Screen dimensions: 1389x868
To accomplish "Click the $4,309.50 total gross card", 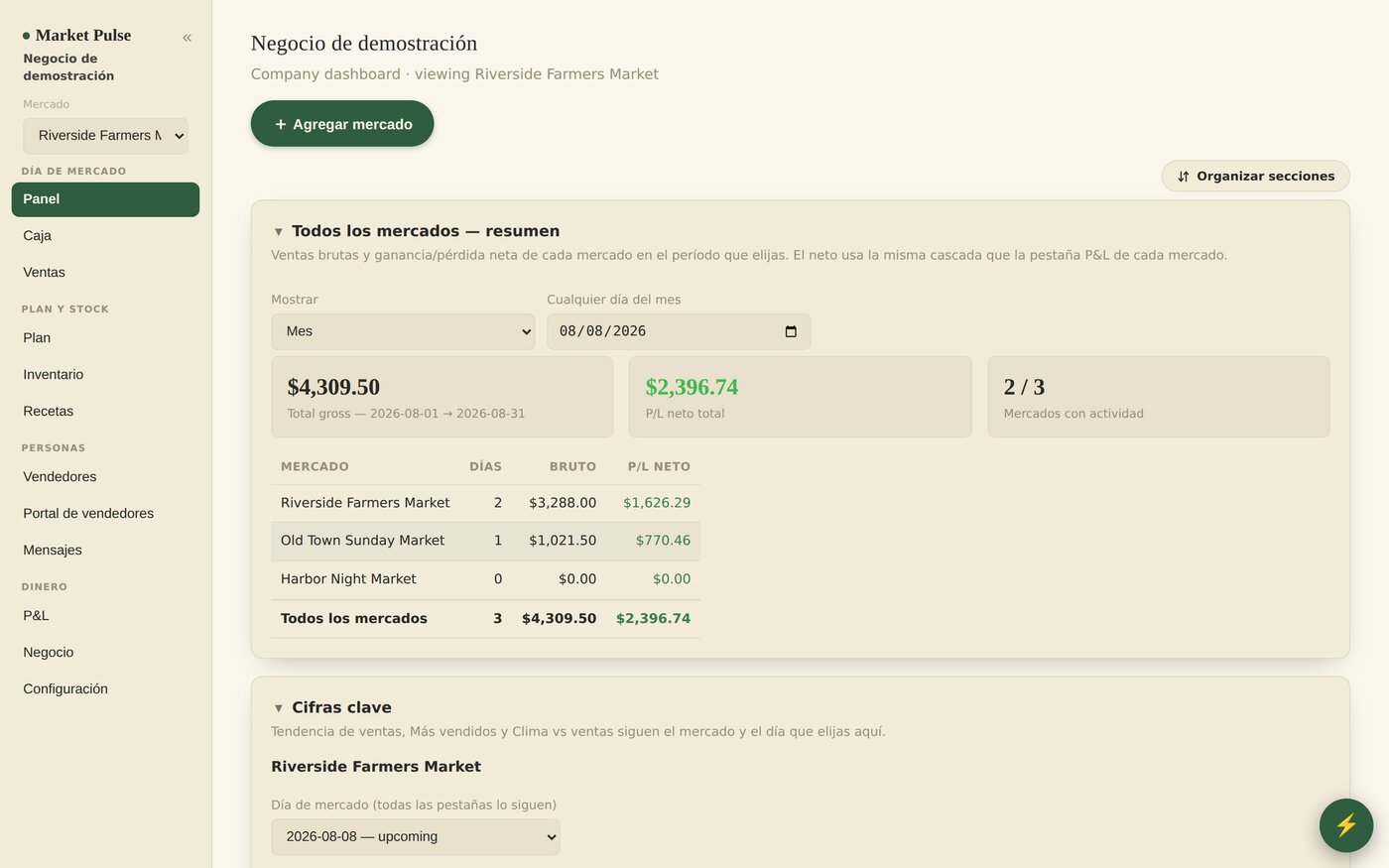I will [x=442, y=397].
